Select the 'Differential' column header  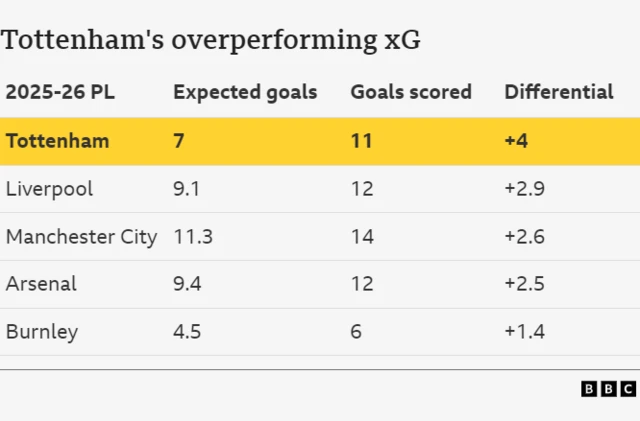(558, 92)
